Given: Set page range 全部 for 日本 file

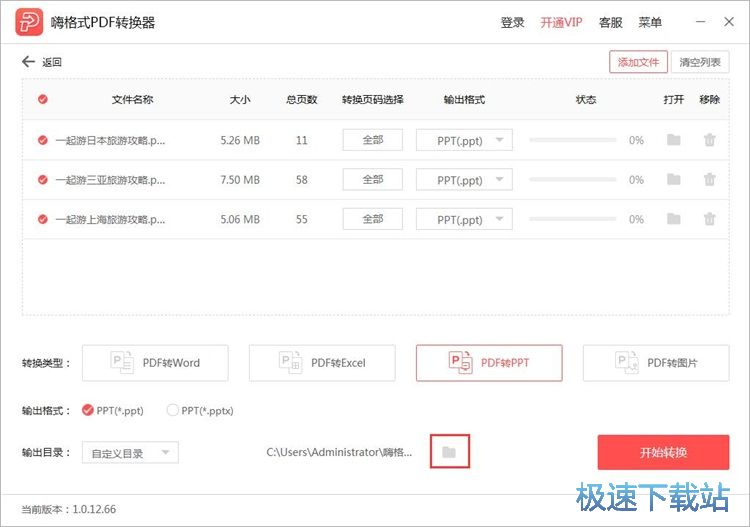Looking at the screenshot, I should [373, 140].
